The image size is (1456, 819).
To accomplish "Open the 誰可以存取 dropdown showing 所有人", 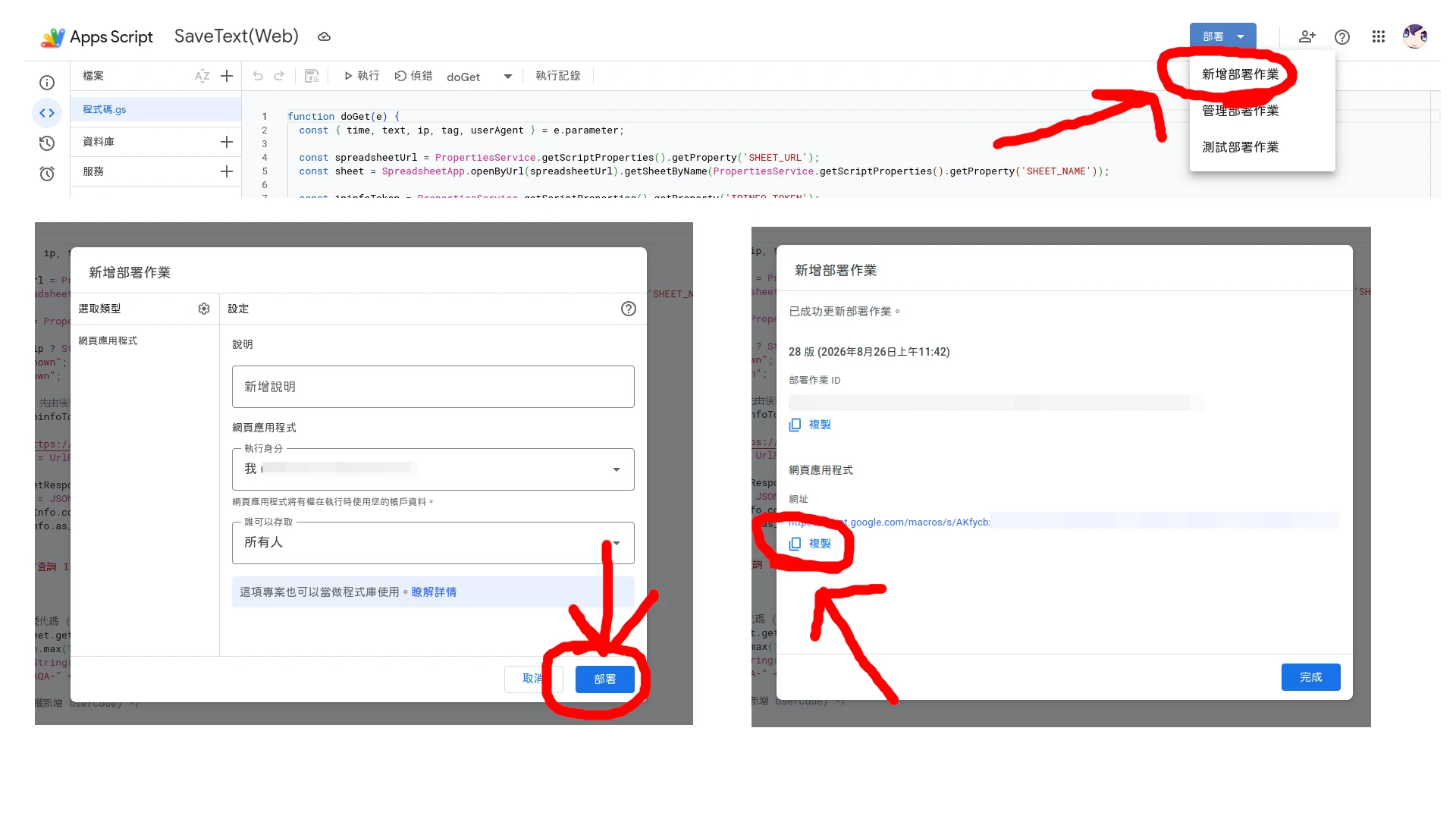I will point(433,543).
